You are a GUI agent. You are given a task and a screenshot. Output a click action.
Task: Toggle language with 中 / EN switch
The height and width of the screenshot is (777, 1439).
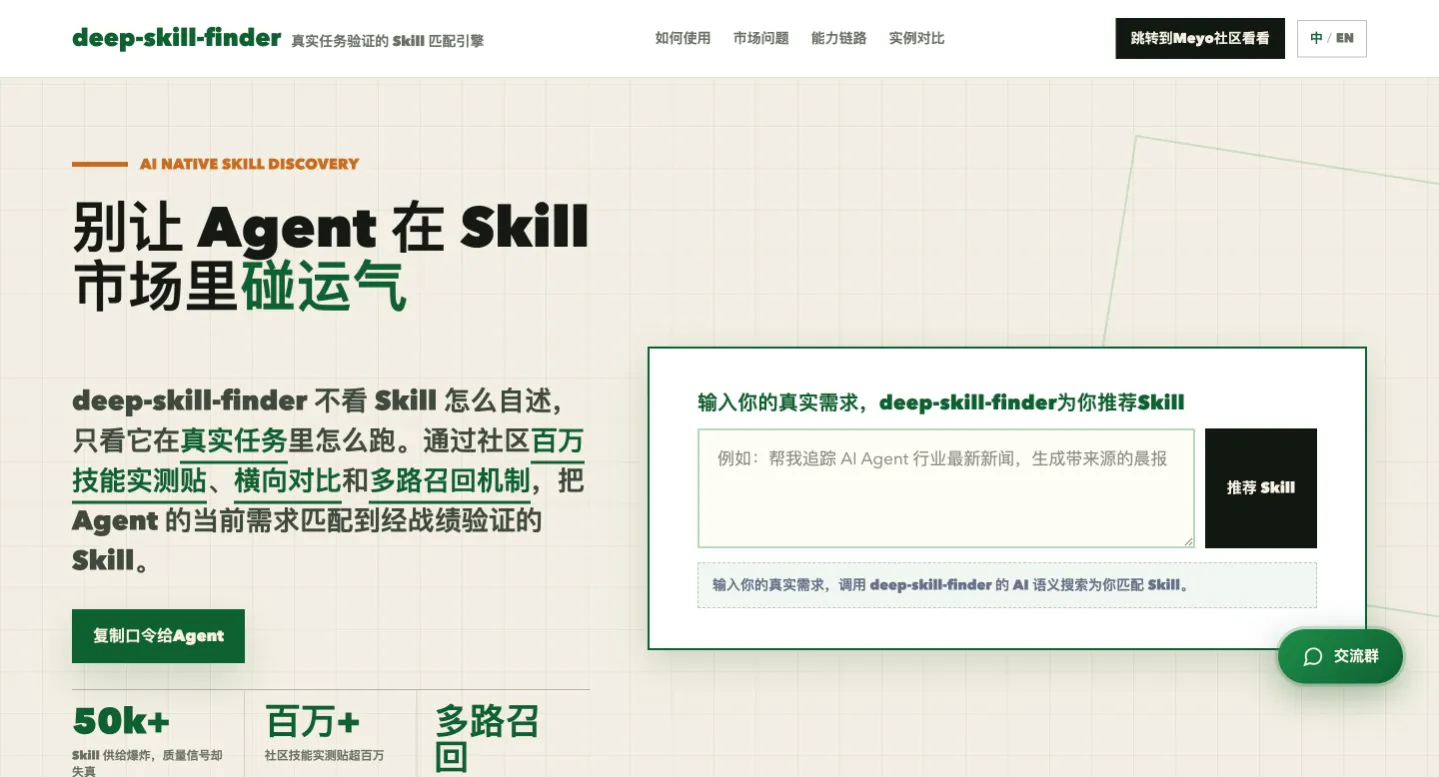[1331, 38]
